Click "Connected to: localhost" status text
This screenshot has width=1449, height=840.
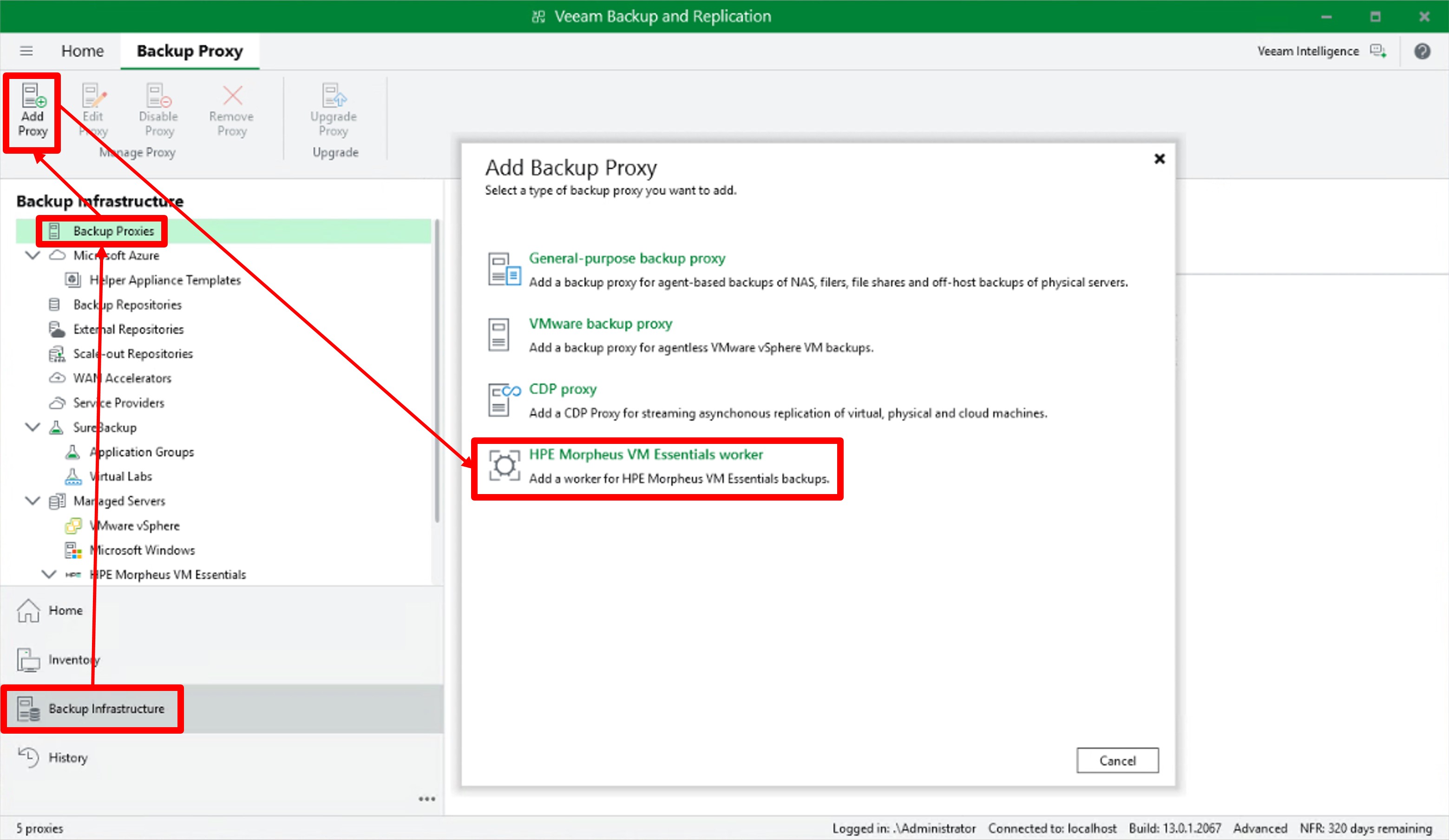(x=1052, y=828)
